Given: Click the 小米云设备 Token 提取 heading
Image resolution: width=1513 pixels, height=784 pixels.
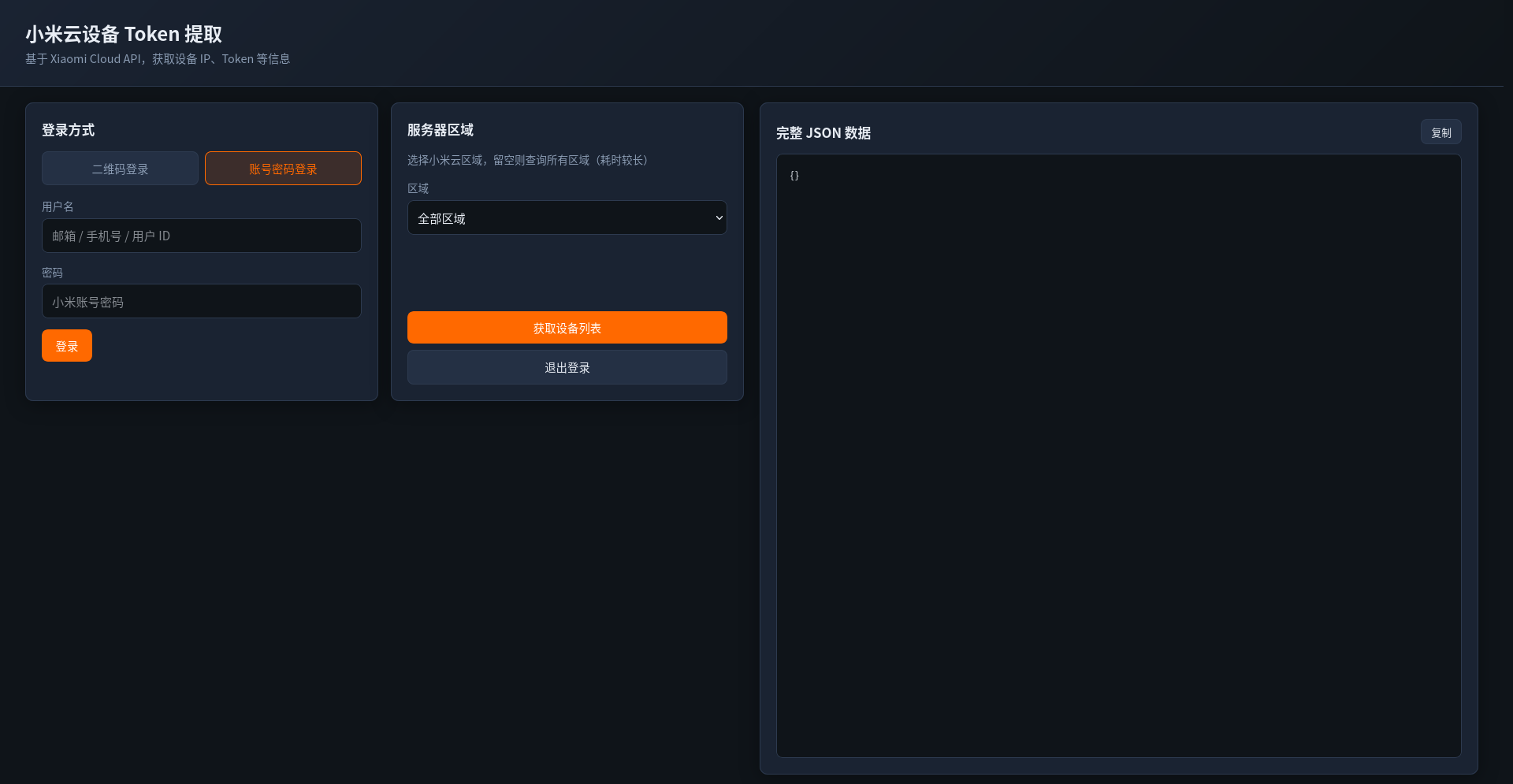Looking at the screenshot, I should [x=124, y=34].
